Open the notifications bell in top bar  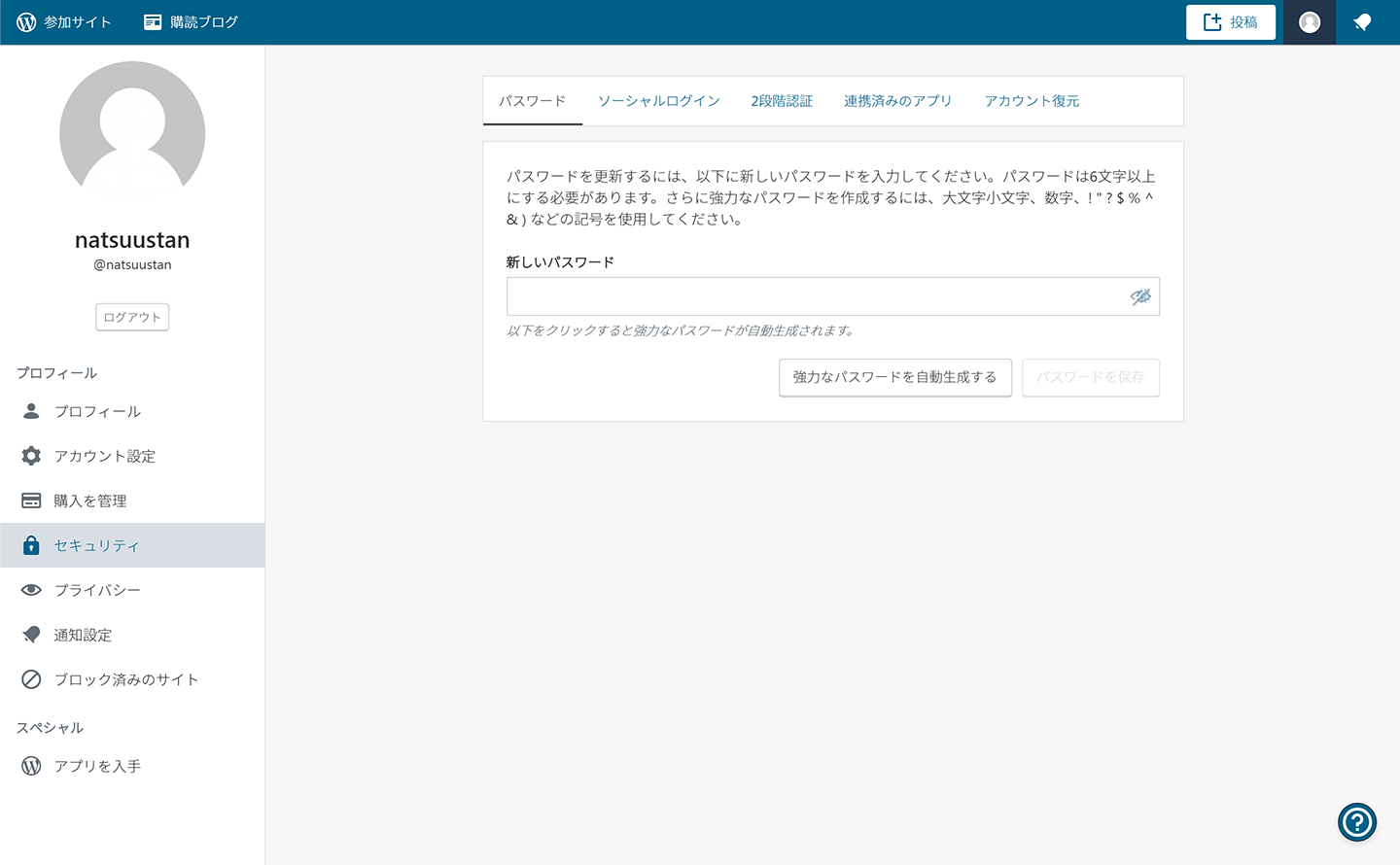point(1362,21)
